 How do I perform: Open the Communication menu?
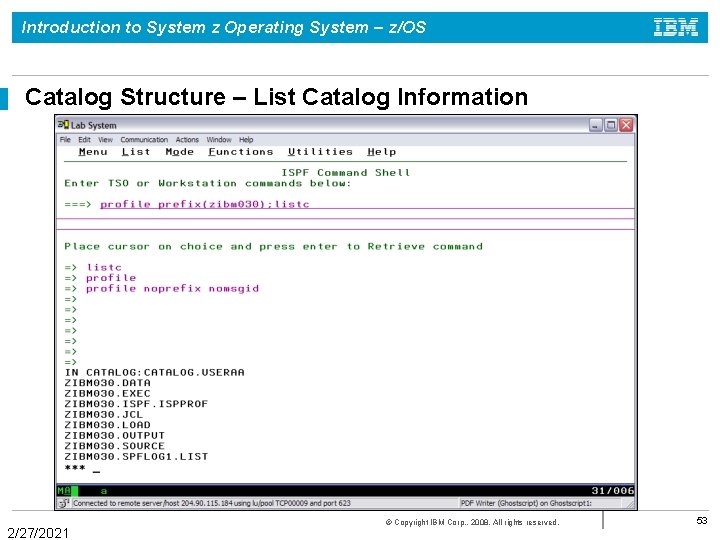pos(144,140)
